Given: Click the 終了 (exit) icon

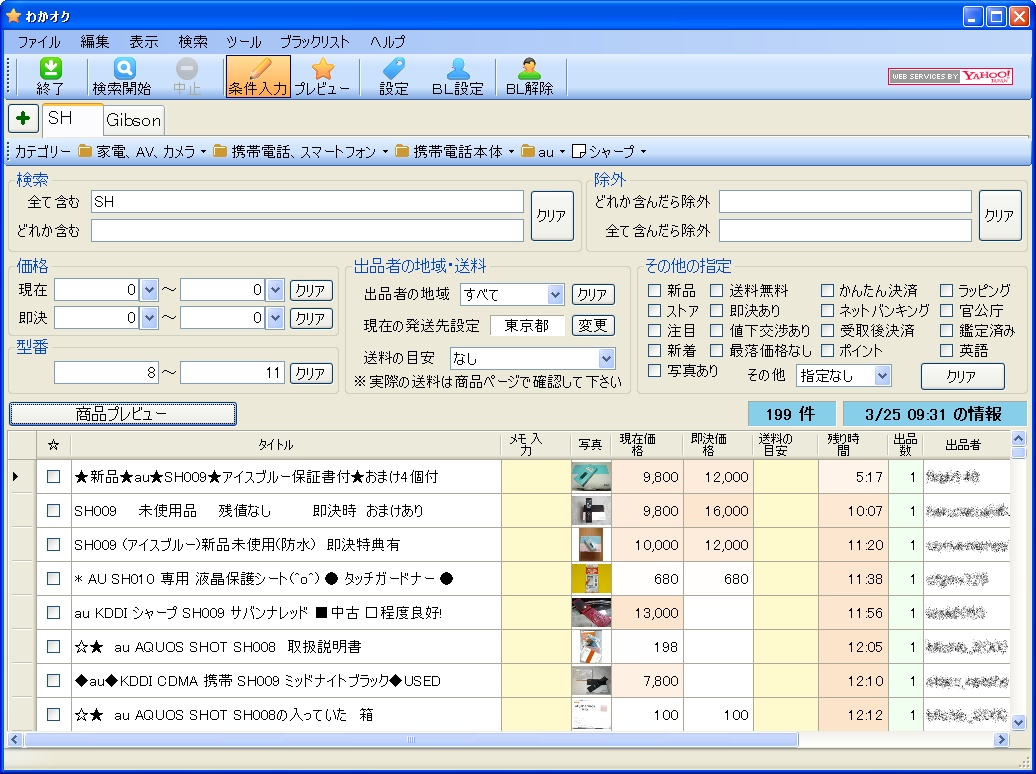Looking at the screenshot, I should point(49,75).
